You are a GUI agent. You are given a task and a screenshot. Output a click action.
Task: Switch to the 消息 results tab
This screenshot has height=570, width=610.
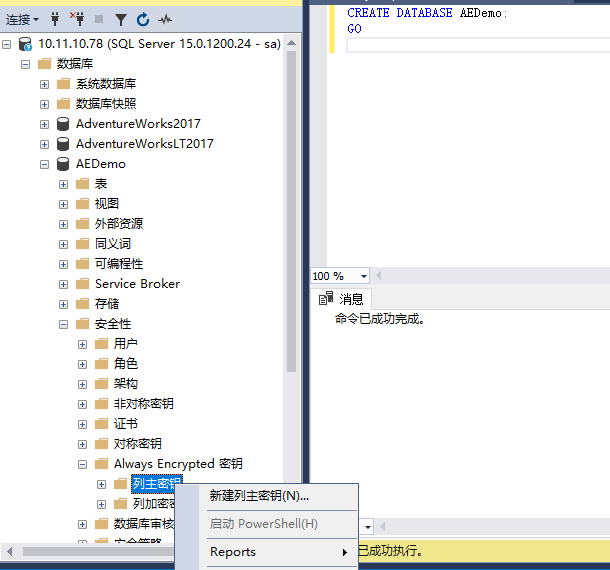point(341,299)
